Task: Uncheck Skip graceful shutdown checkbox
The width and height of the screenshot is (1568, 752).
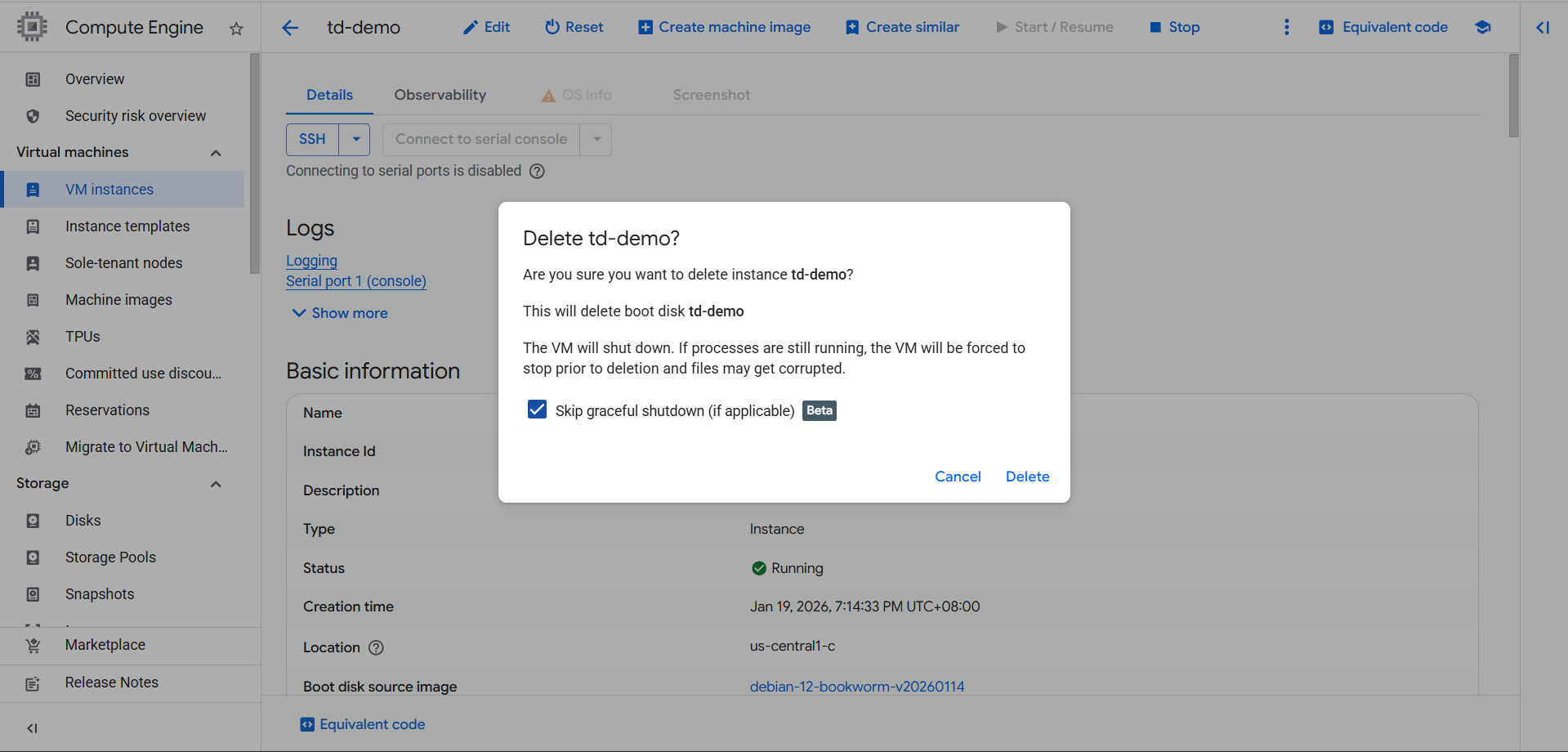Action: click(537, 410)
